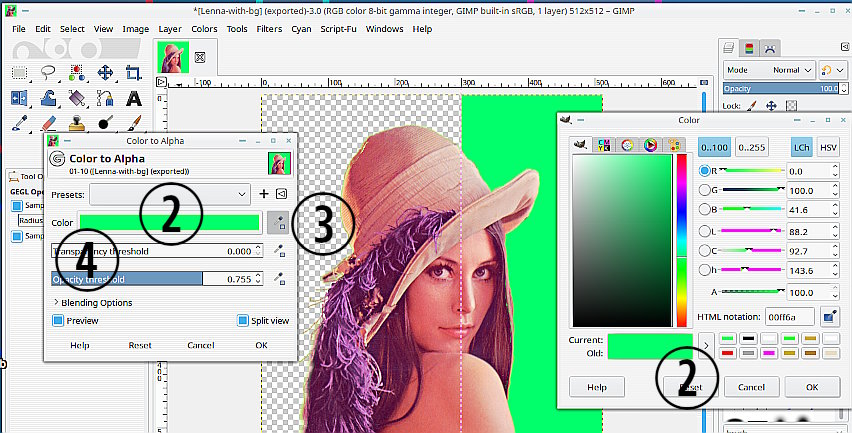This screenshot has height=433, width=852.
Task: Select the Free Select lasso tool
Action: pos(48,72)
